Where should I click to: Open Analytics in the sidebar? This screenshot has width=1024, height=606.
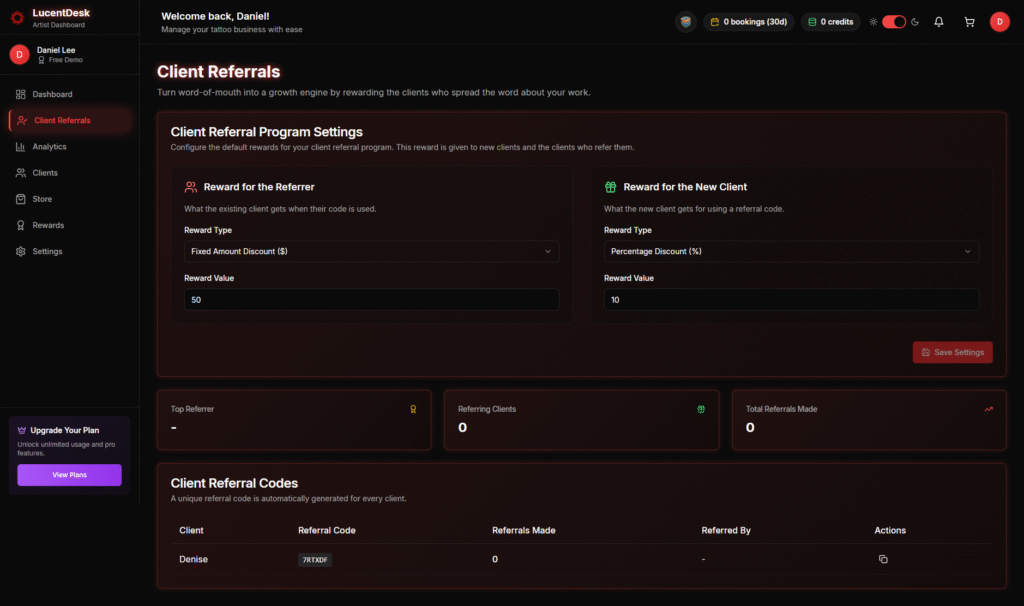click(49, 147)
